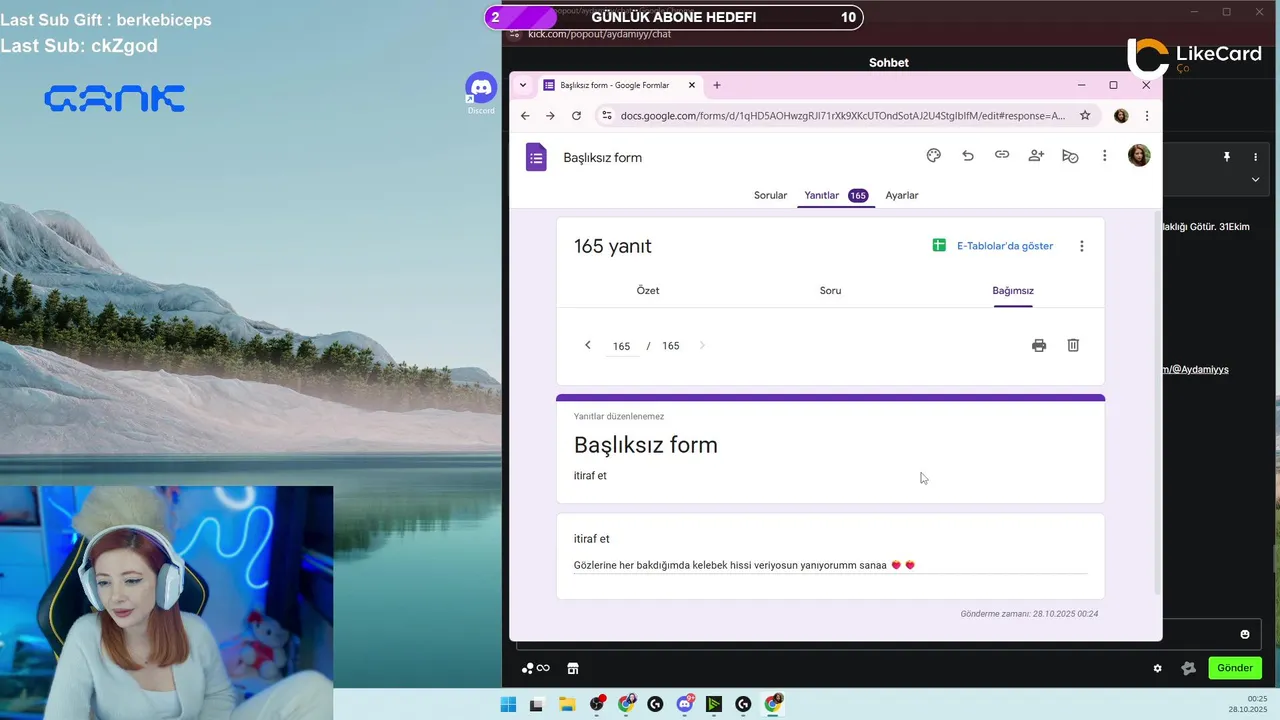Delete this response with trash icon
Image resolution: width=1280 pixels, height=720 pixels.
(x=1073, y=345)
